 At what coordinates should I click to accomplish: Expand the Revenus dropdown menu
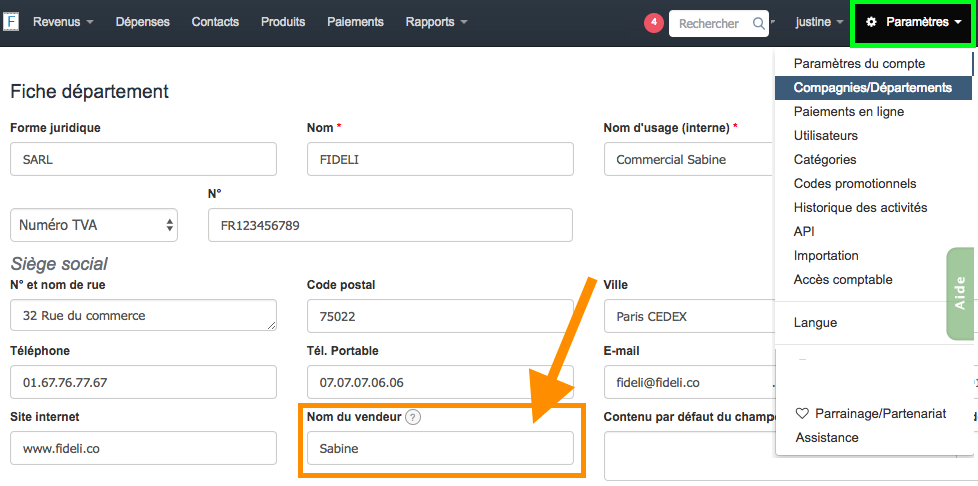point(63,22)
